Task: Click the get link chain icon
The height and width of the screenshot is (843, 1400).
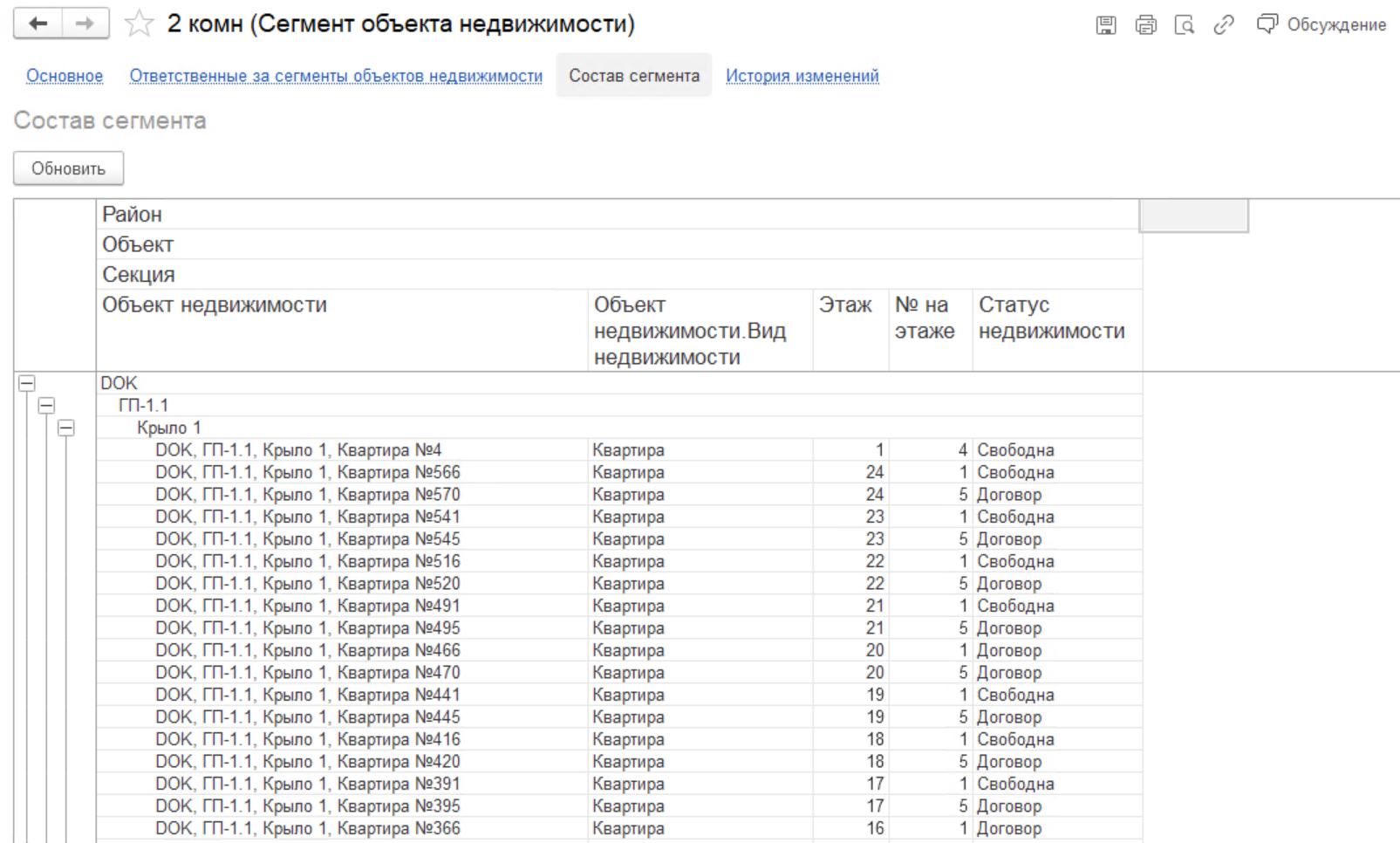Action: (1223, 25)
